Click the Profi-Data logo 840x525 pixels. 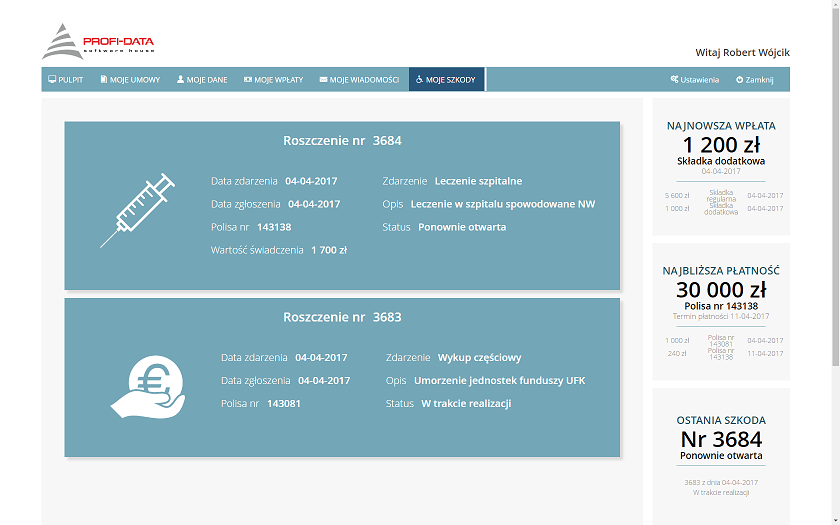tap(98, 41)
